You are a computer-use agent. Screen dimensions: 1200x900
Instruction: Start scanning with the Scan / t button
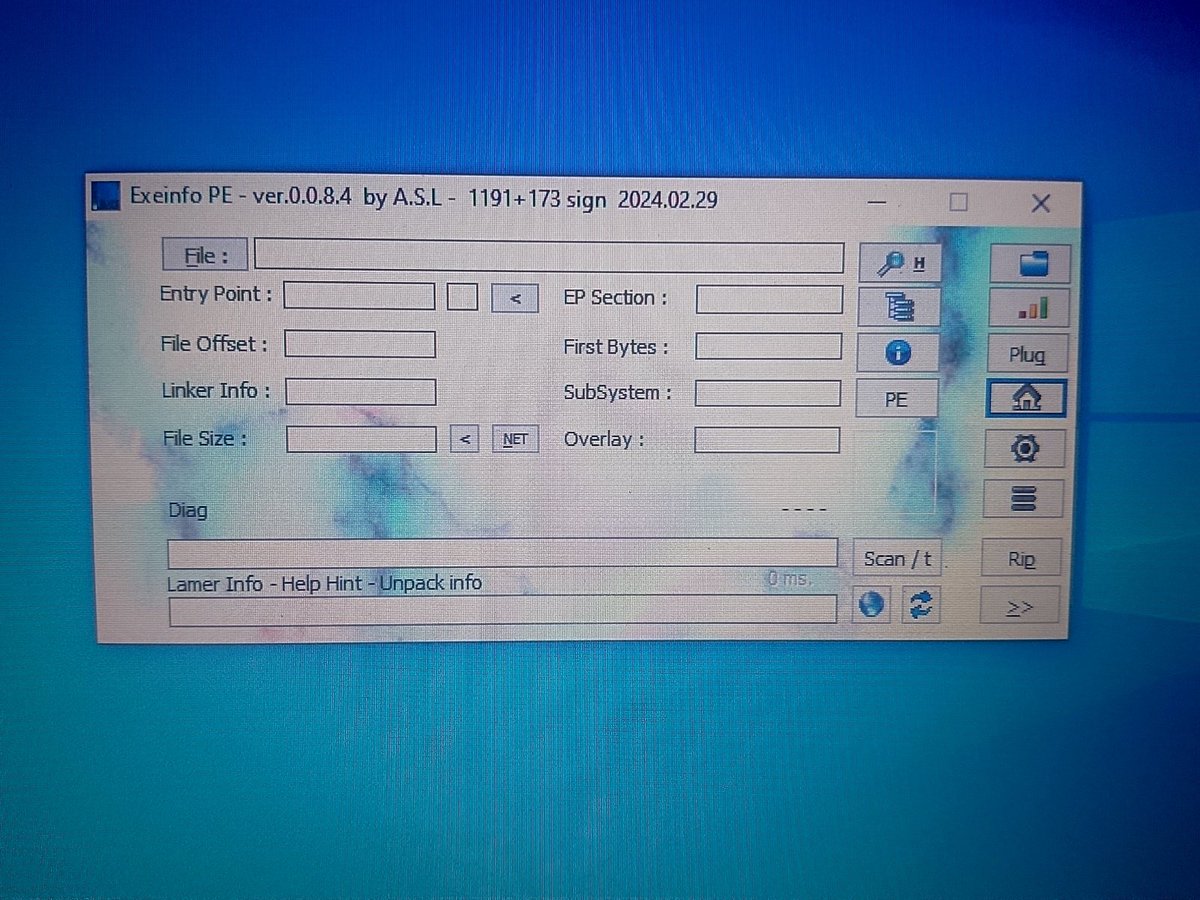point(896,558)
